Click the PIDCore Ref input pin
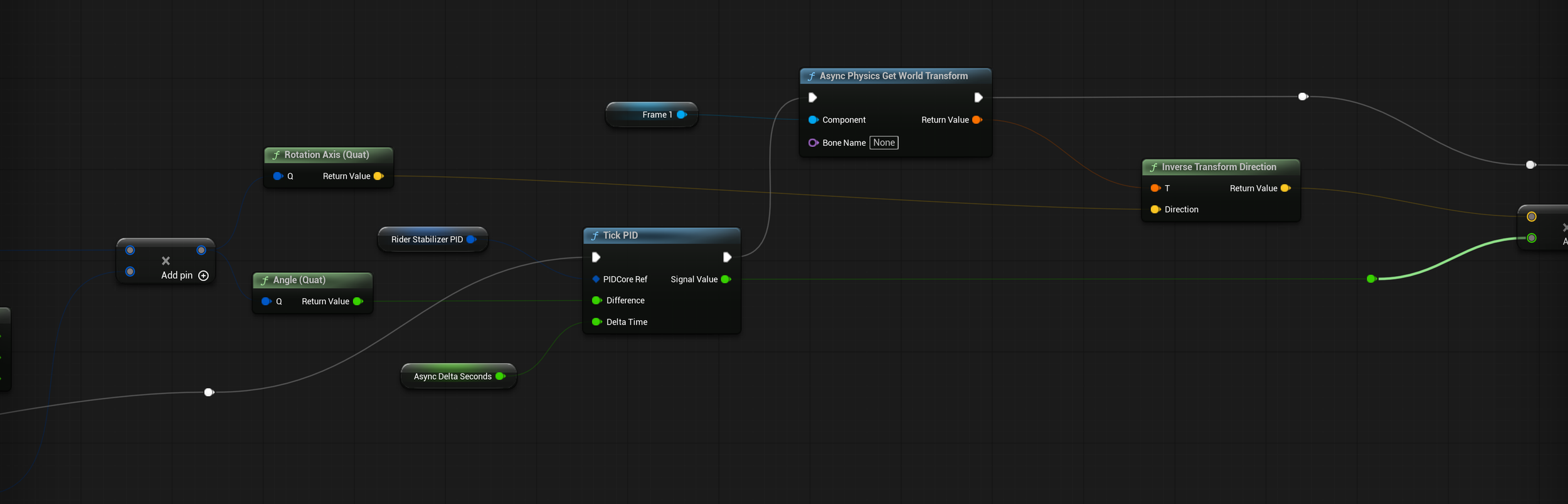Viewport: 1568px width, 504px height. click(x=596, y=279)
